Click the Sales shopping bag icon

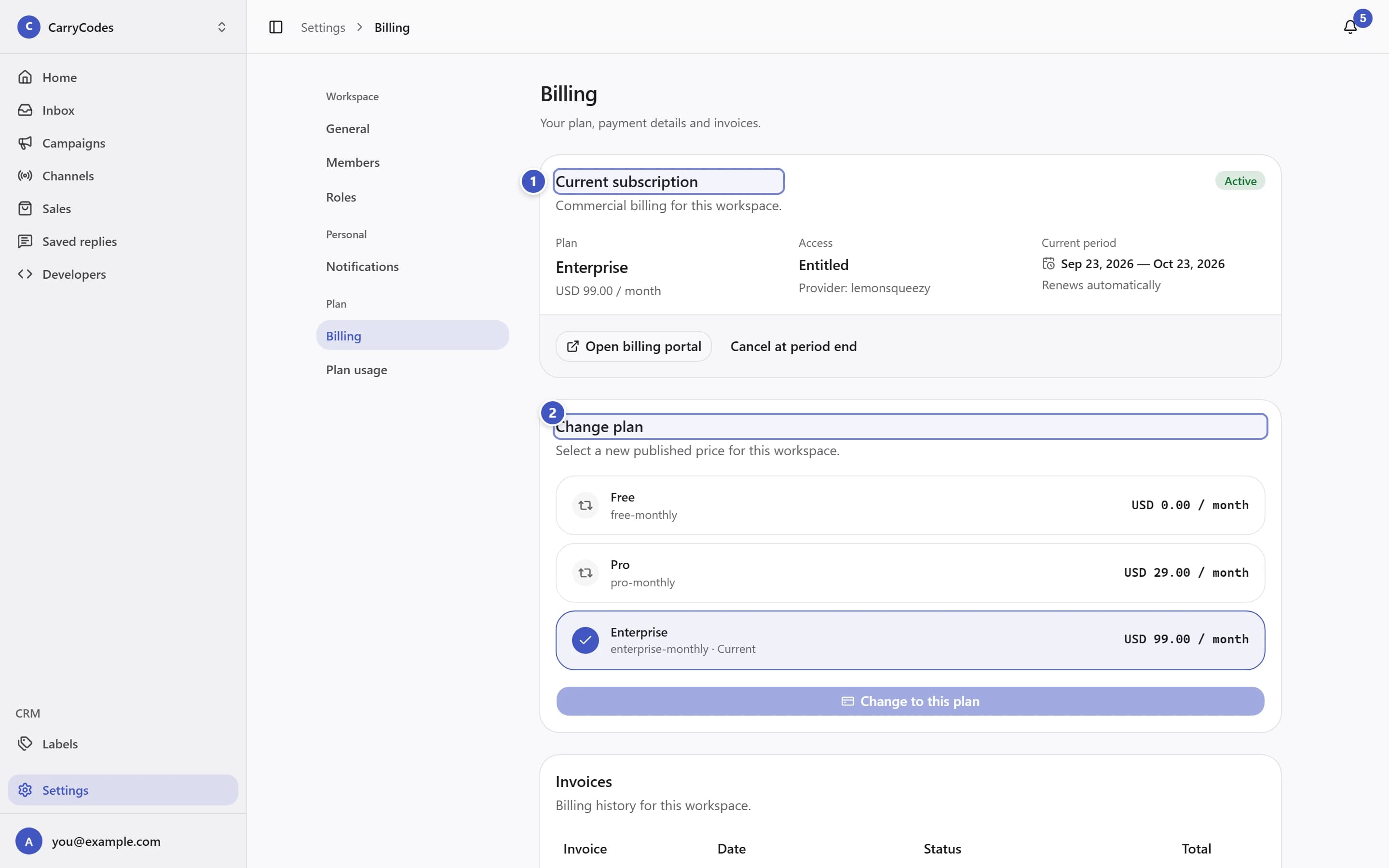pyautogui.click(x=25, y=208)
